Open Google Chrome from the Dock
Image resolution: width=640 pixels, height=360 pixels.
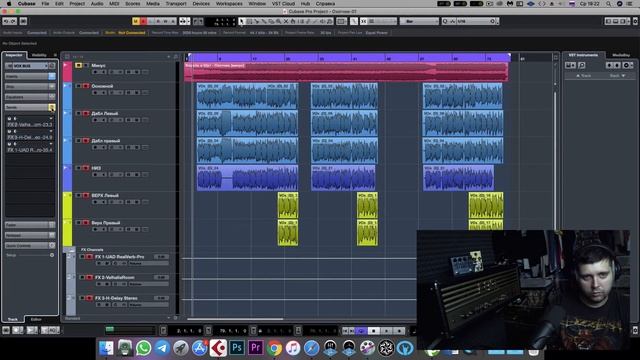(274, 348)
